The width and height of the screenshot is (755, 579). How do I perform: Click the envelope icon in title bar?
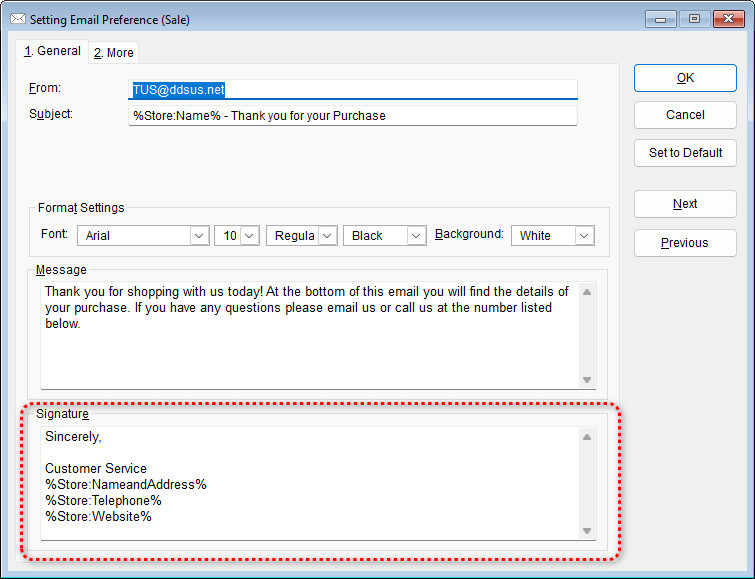pos(17,19)
